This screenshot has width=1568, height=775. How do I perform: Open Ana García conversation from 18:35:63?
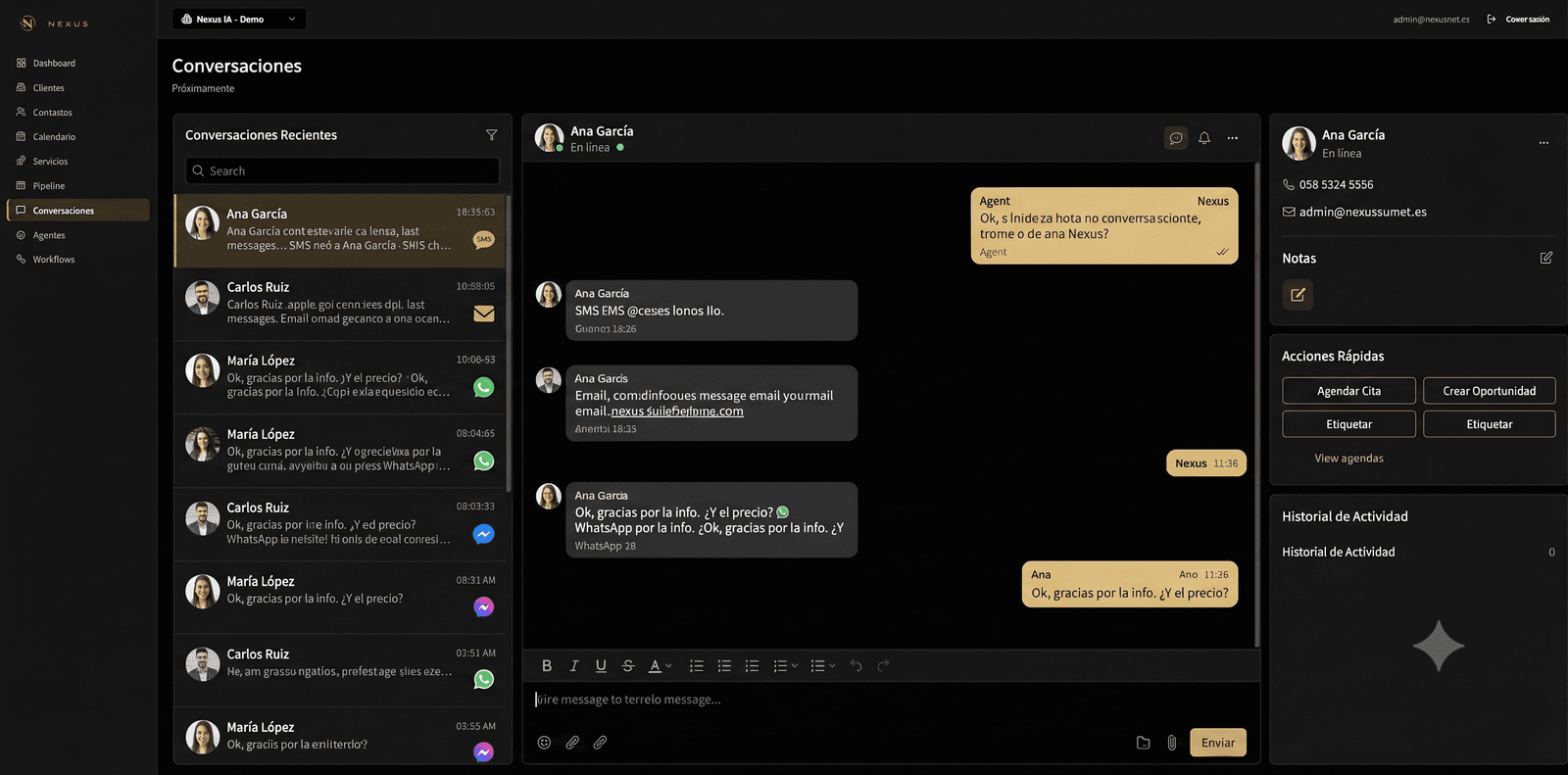tap(340, 230)
